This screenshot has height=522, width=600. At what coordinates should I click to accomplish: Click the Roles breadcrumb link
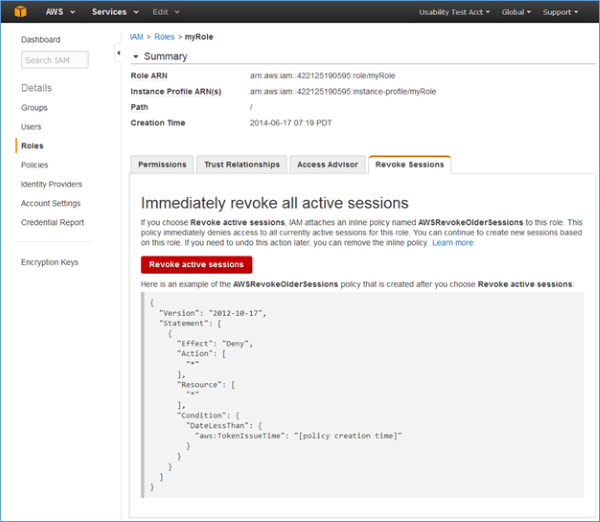click(164, 37)
